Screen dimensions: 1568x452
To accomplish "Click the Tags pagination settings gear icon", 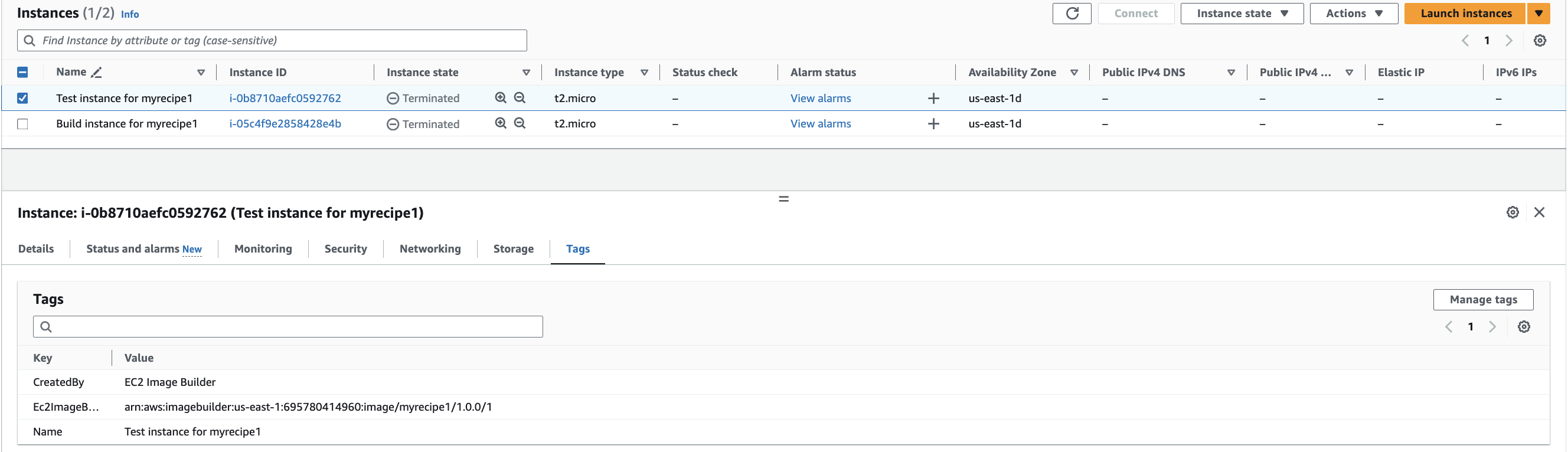I will pos(1524,327).
